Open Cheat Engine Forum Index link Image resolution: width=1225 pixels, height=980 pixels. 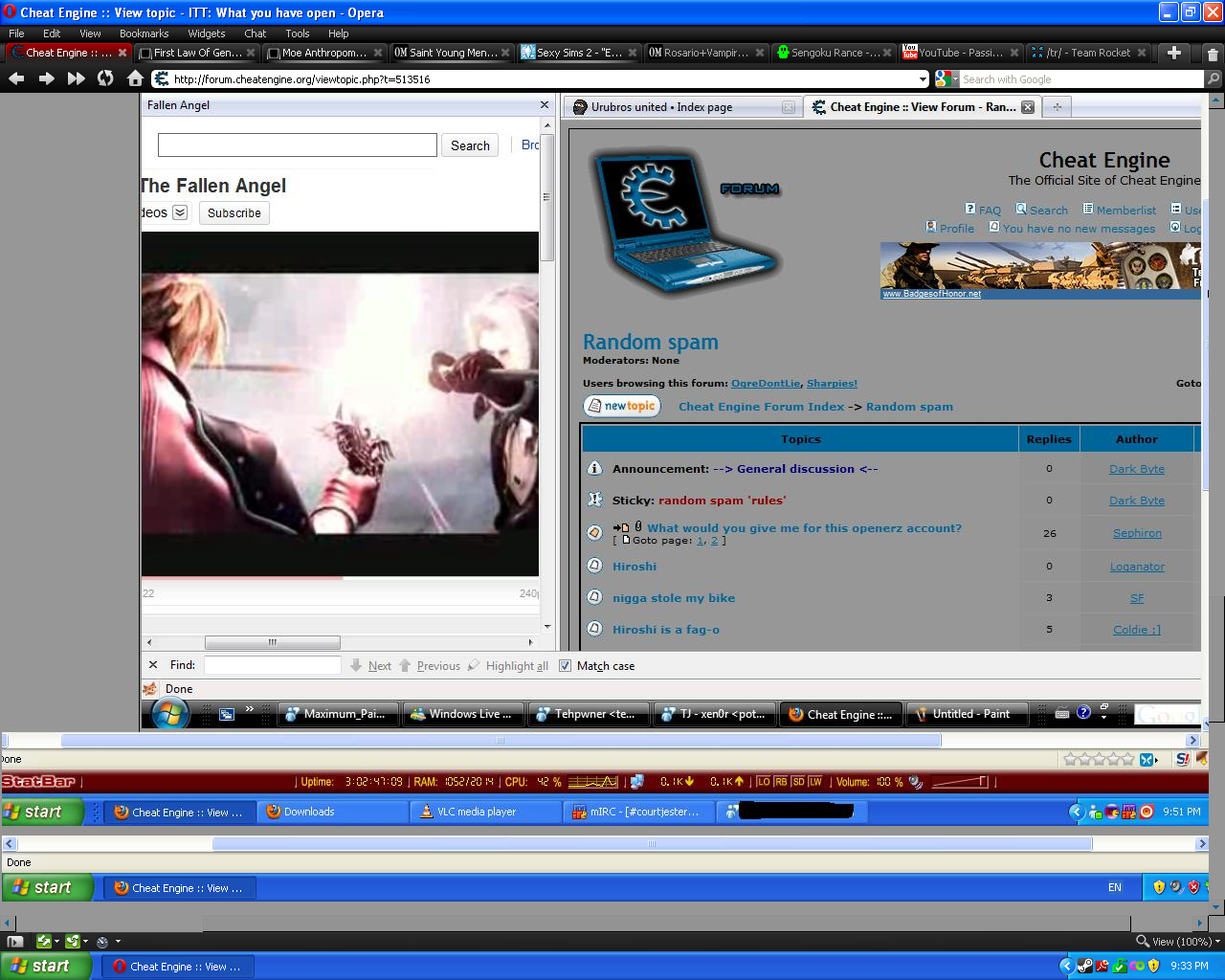click(x=762, y=407)
